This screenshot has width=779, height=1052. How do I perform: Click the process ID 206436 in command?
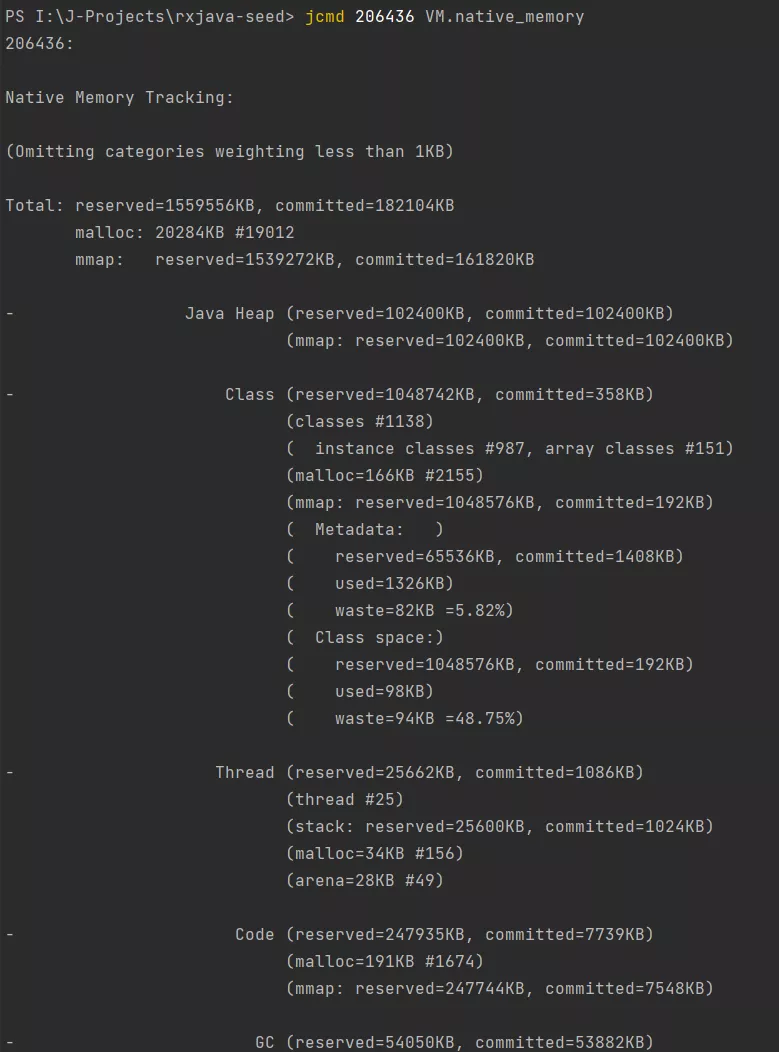(x=384, y=17)
